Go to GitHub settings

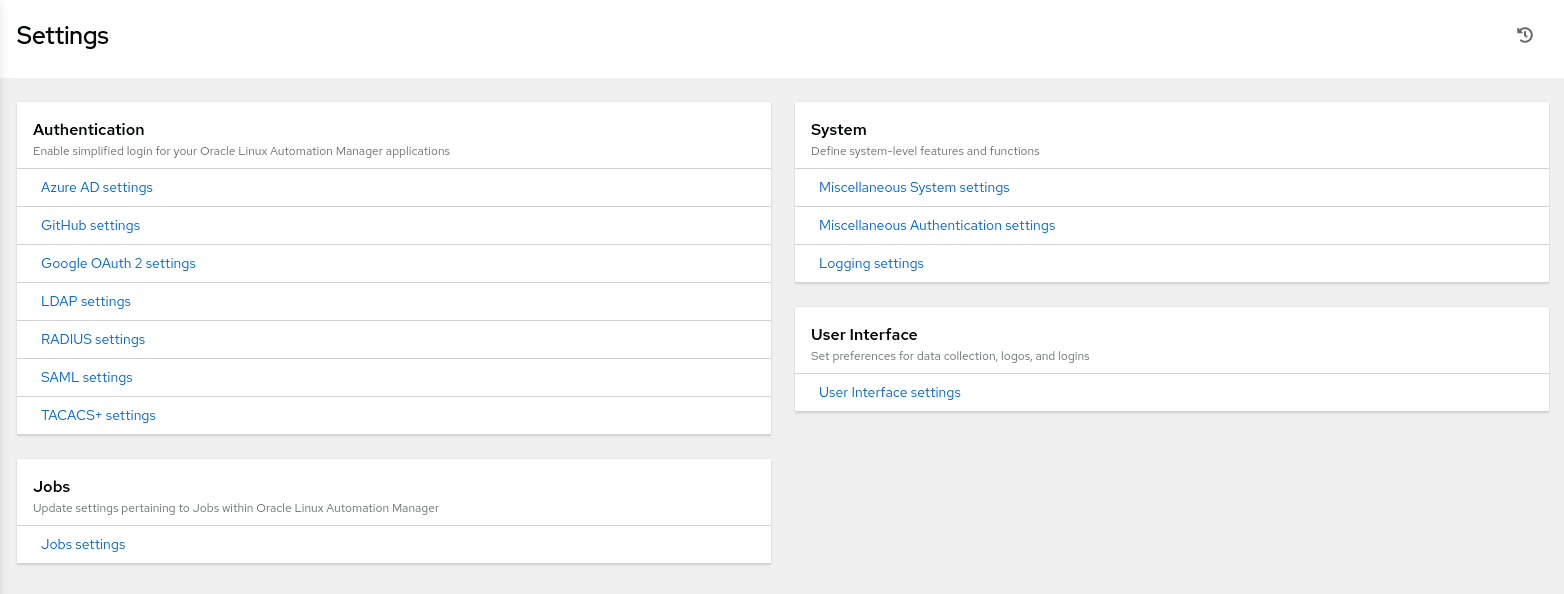click(90, 225)
